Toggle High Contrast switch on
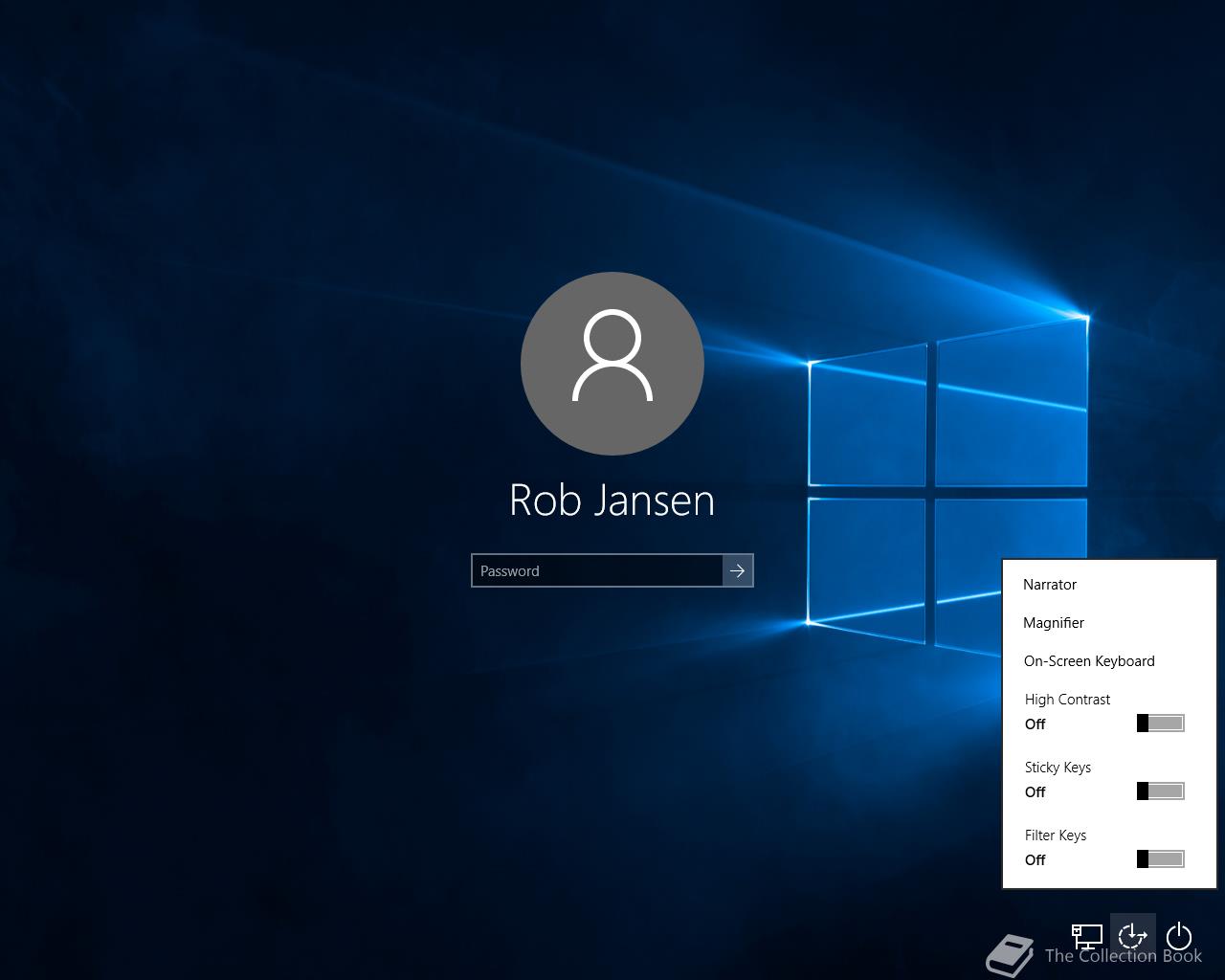 coord(1161,723)
